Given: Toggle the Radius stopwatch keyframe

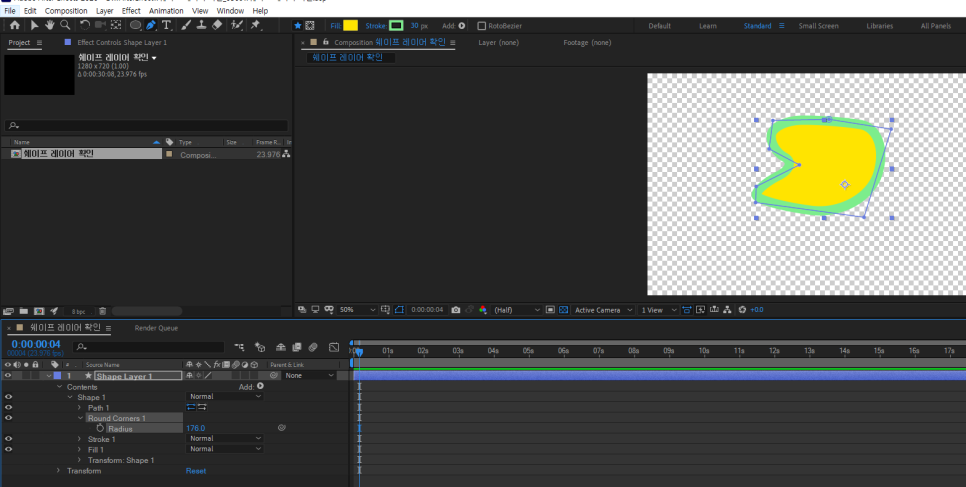Looking at the screenshot, I should click(100, 428).
